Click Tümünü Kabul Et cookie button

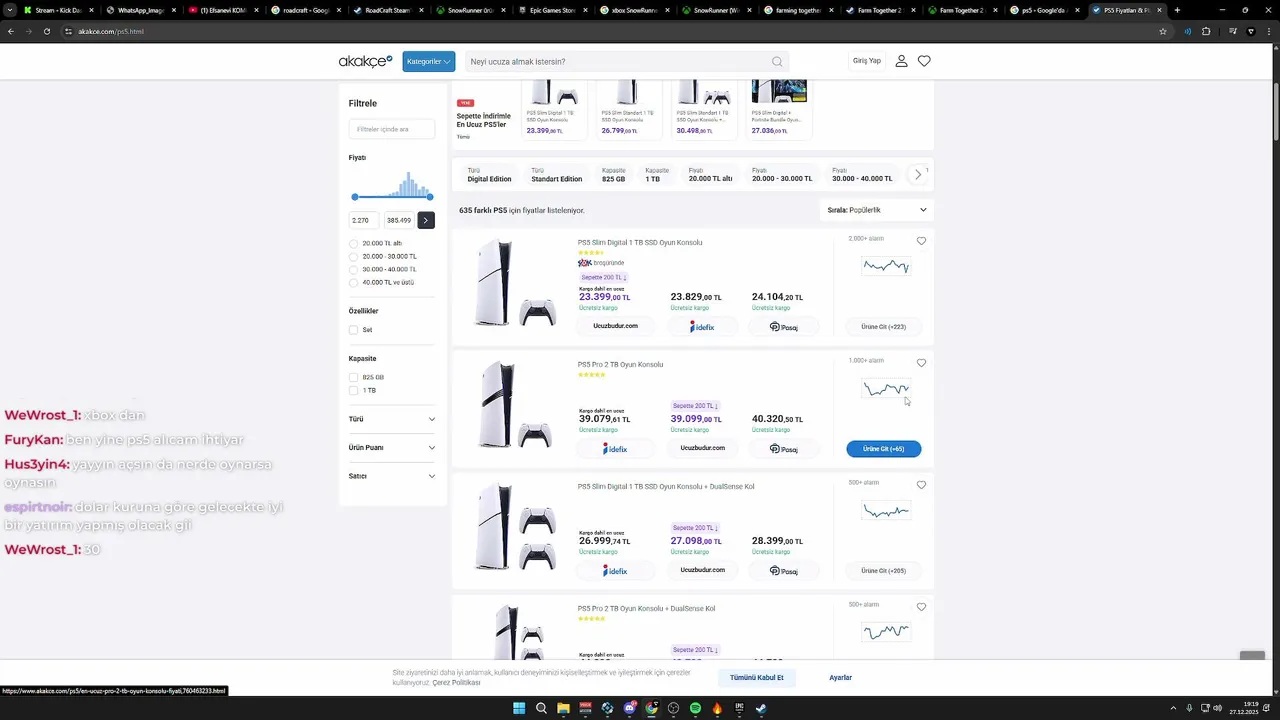pos(757,678)
